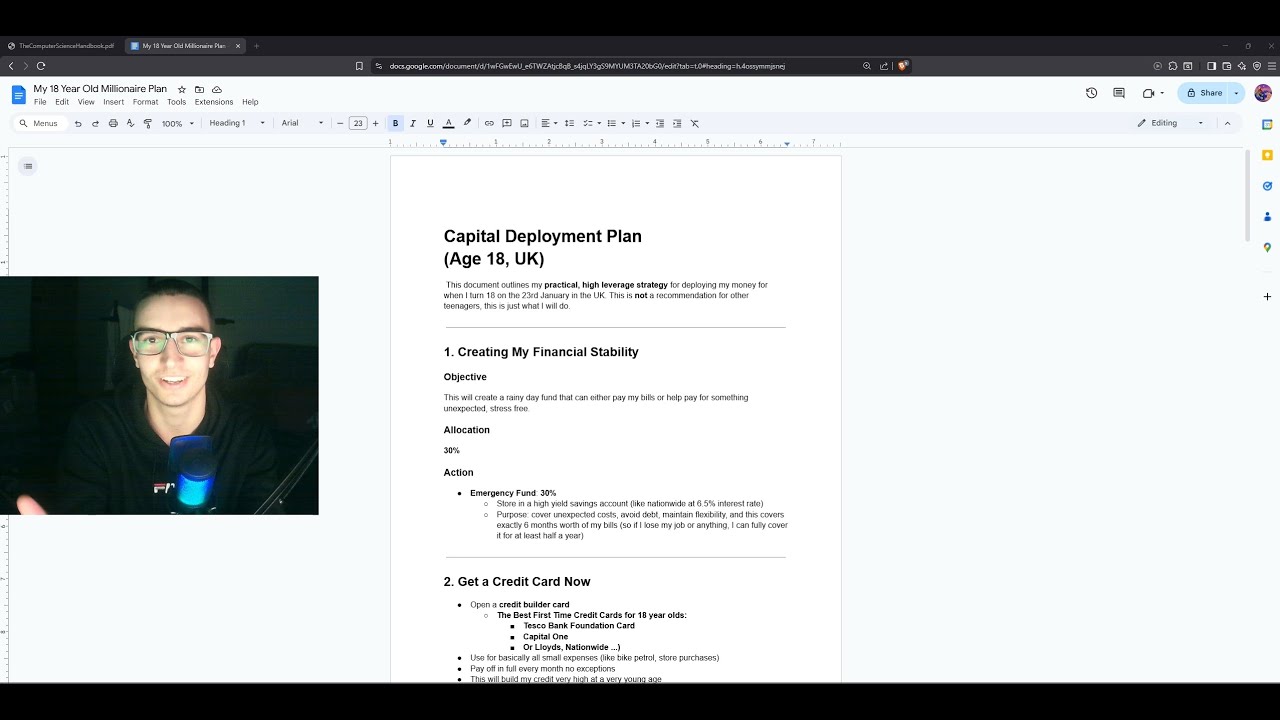Viewport: 1280px width, 720px height.
Task: Open the highlight color picker
Action: (x=466, y=123)
